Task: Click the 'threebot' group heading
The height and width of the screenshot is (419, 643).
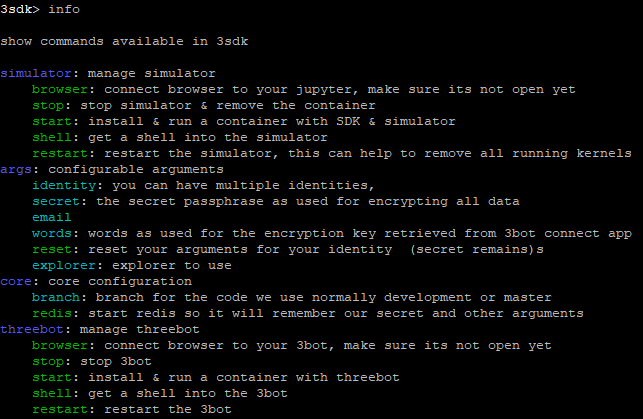Action: pos(32,329)
